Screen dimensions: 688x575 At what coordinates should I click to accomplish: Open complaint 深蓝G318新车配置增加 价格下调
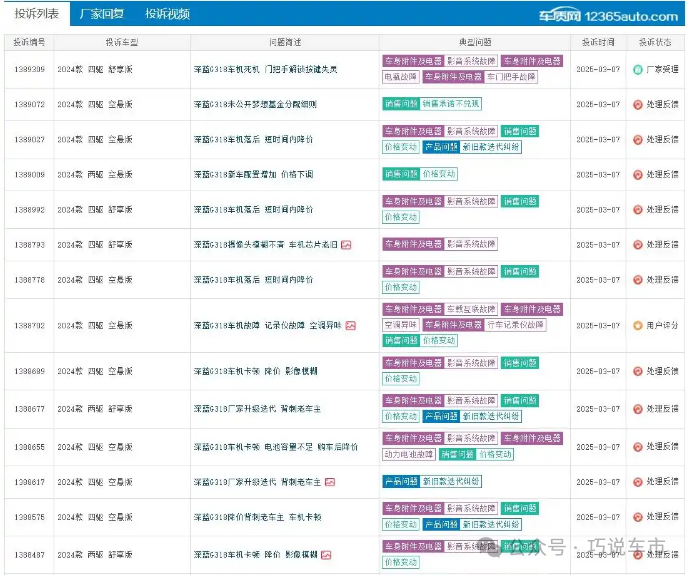point(253,175)
